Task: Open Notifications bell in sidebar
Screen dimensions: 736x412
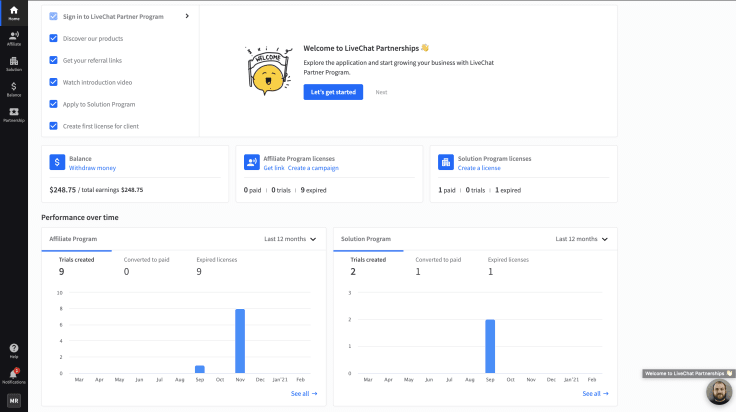Action: click(14, 376)
